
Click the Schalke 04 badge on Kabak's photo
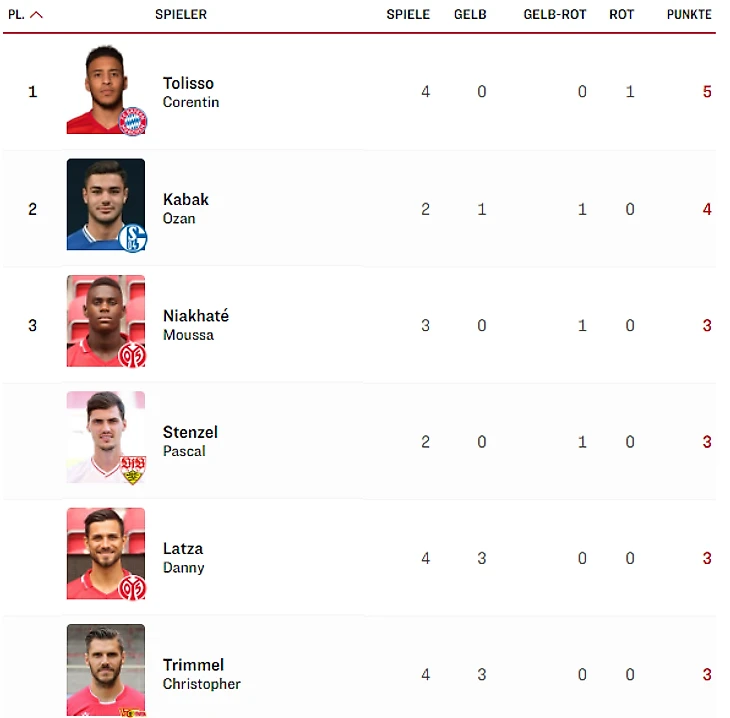click(133, 238)
